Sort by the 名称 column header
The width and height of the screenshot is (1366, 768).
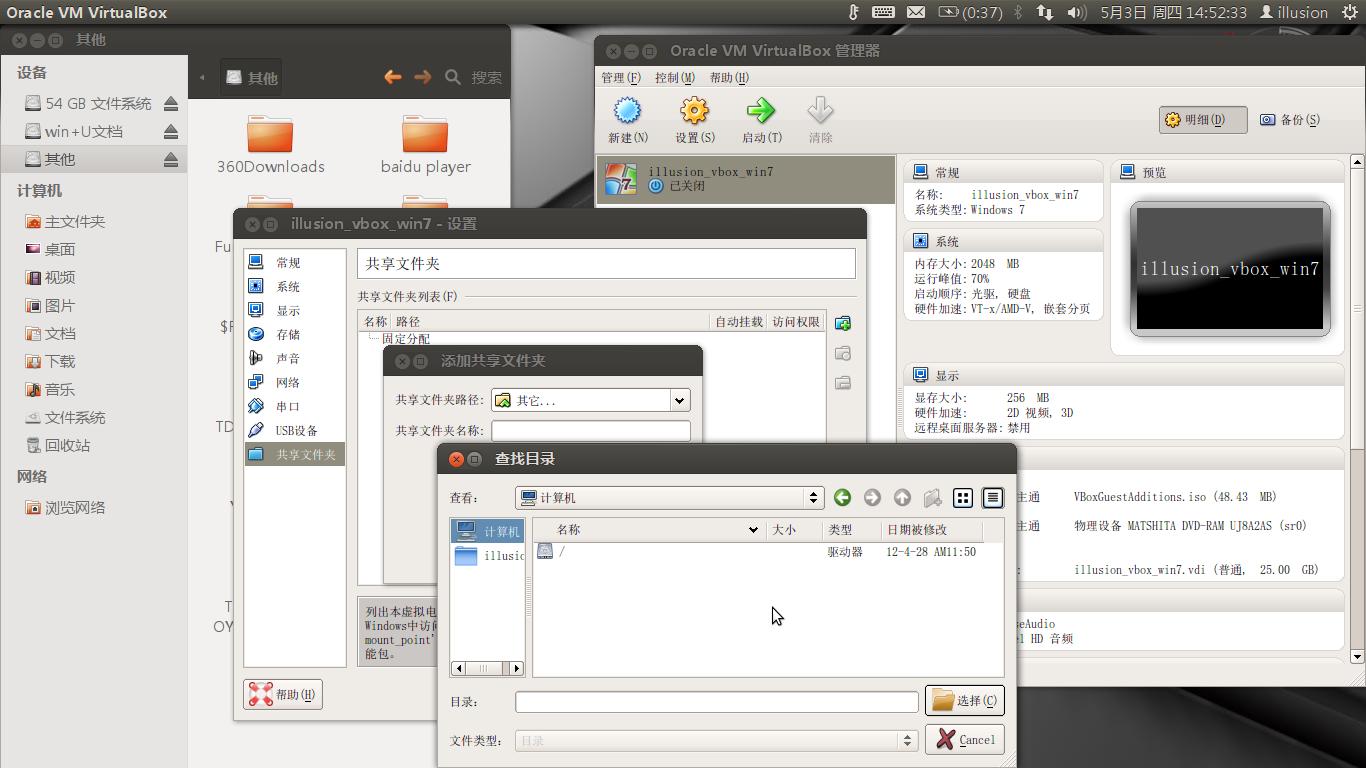coord(648,530)
